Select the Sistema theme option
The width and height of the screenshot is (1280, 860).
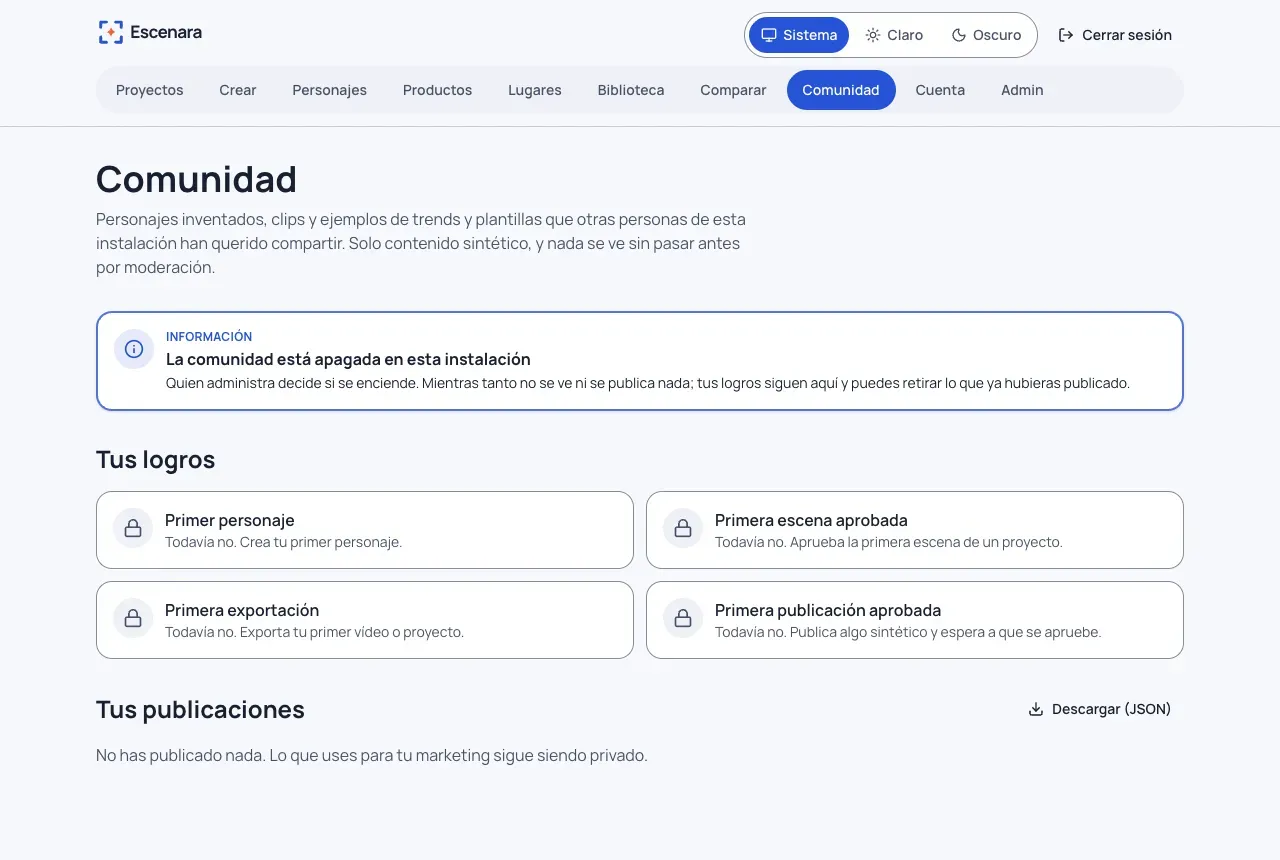pos(799,35)
